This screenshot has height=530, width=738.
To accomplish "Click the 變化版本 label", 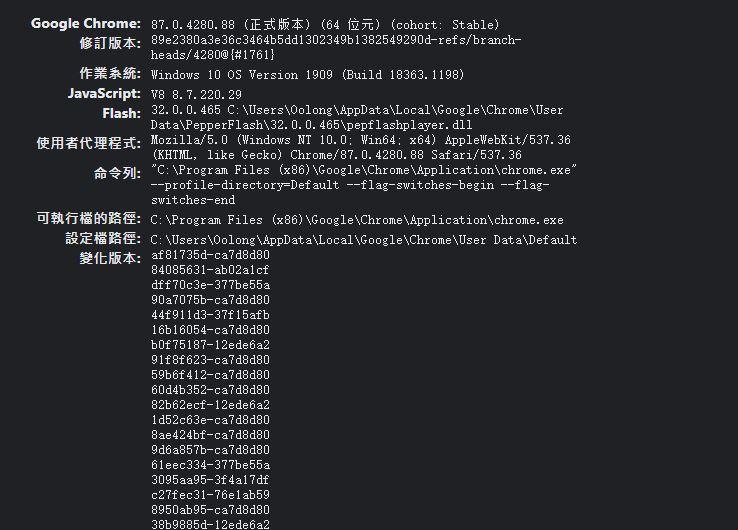I will [x=110, y=258].
